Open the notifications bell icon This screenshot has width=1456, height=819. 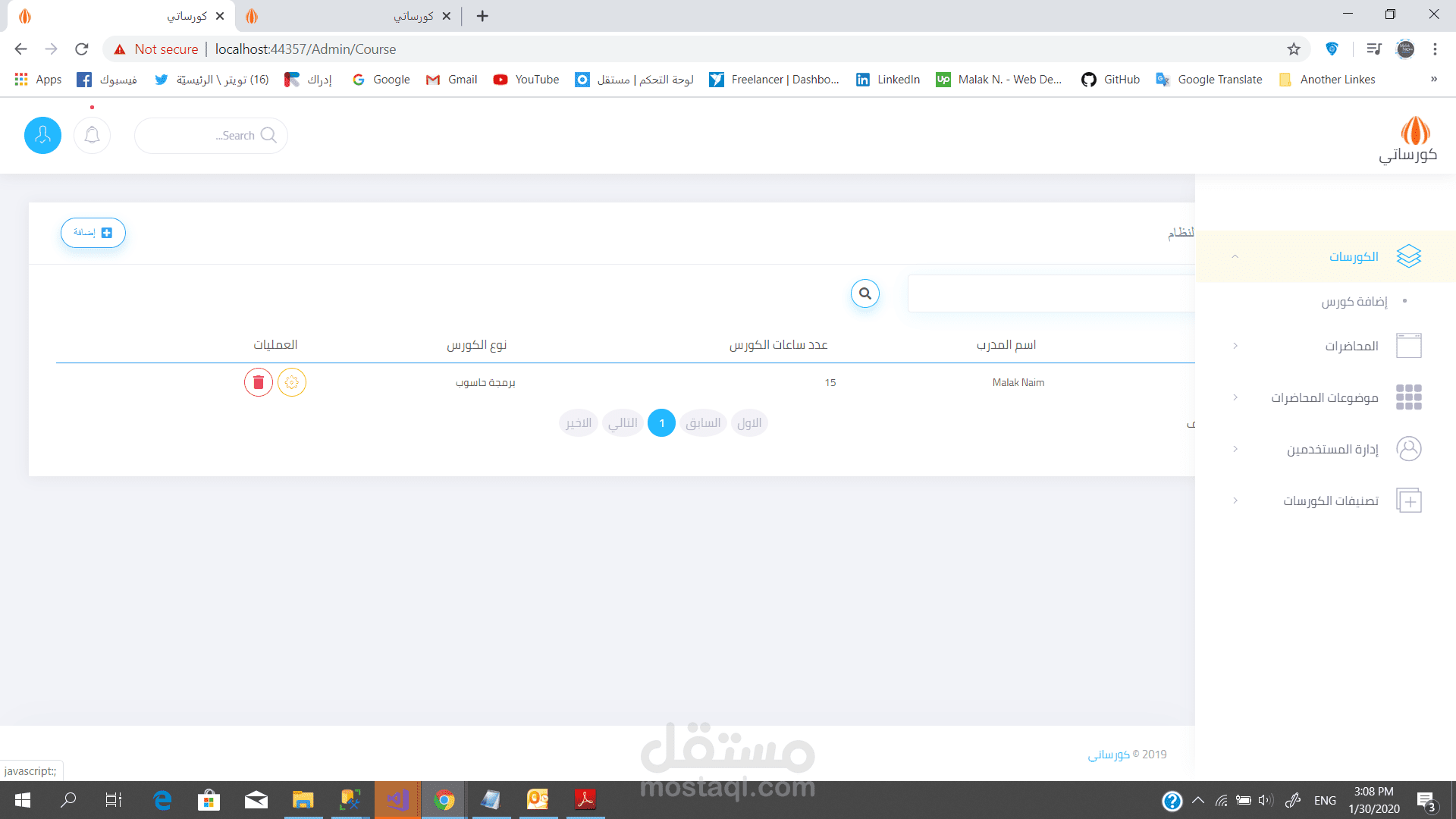pyautogui.click(x=92, y=136)
